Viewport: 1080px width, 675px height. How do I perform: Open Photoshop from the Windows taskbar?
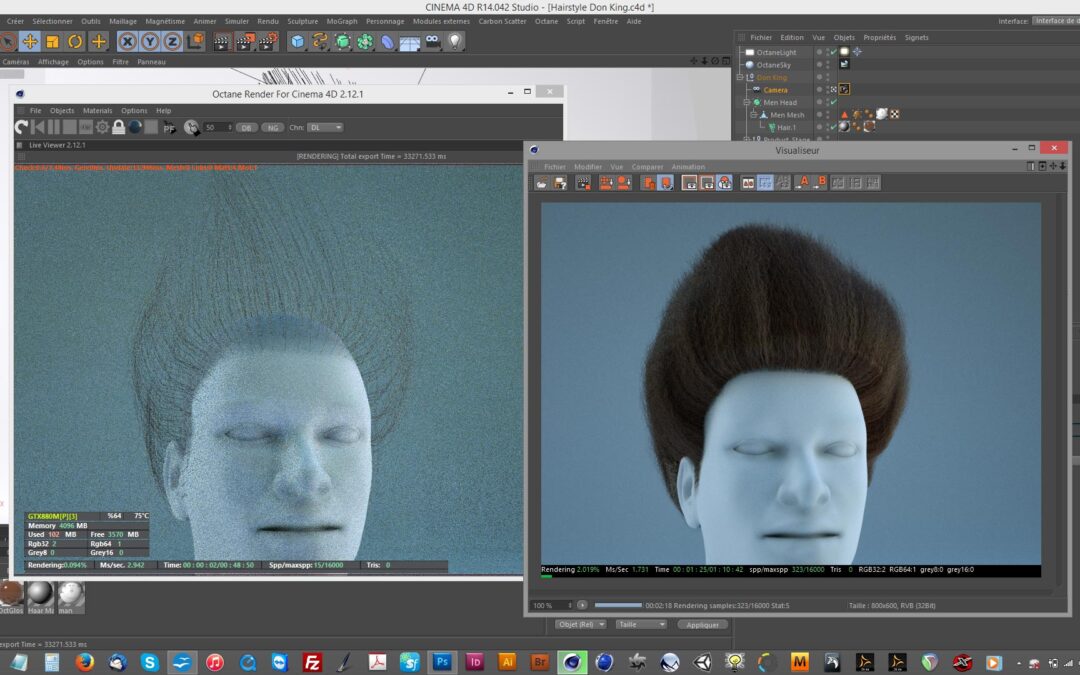441,661
